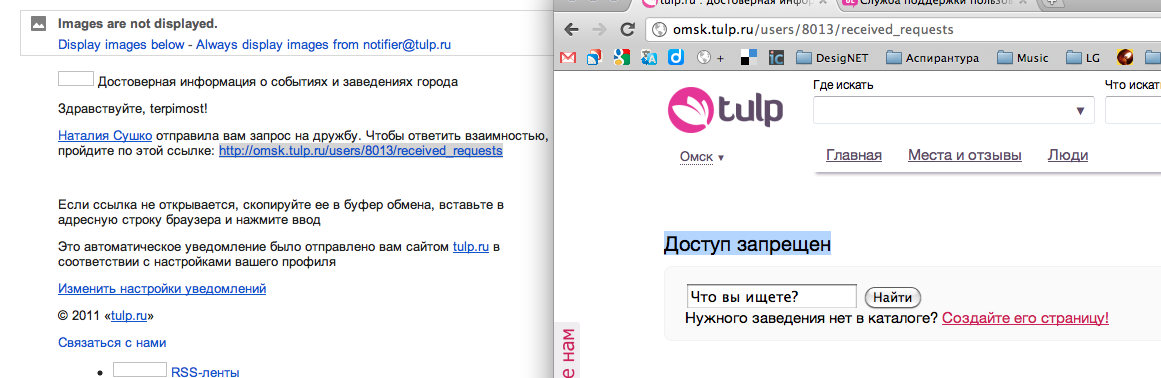Click 'Always display images from notifier@tulp.ru'

pos(324,44)
